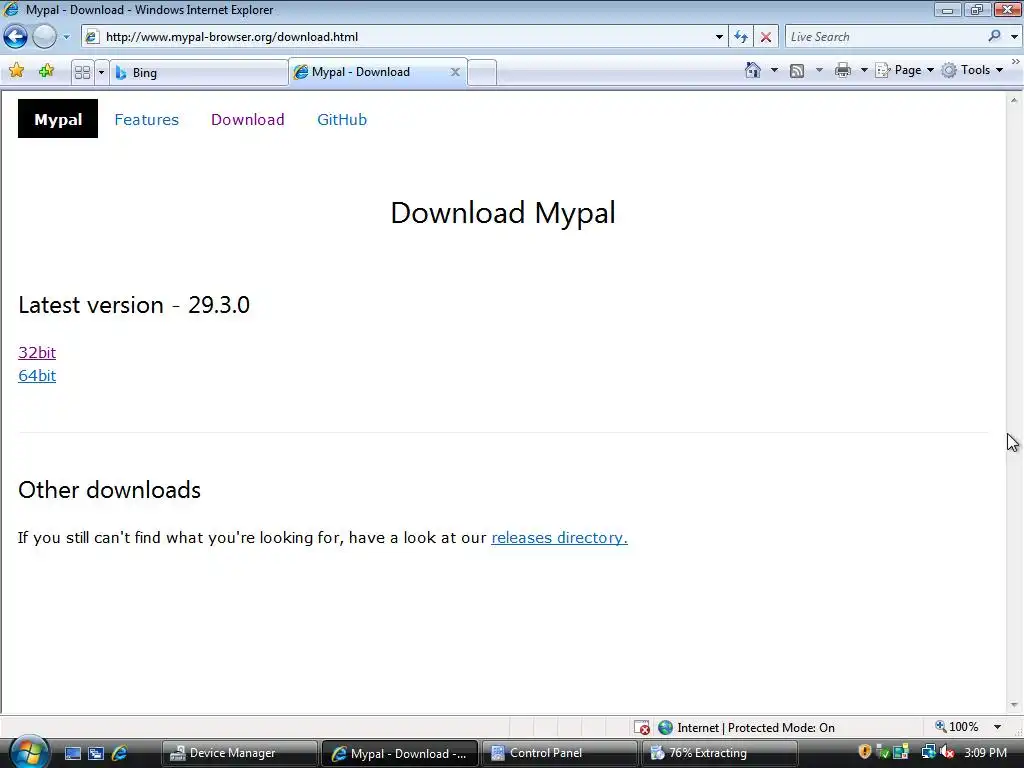Expand the zoom level dropdown arrow
This screenshot has height=768, width=1024.
997,727
